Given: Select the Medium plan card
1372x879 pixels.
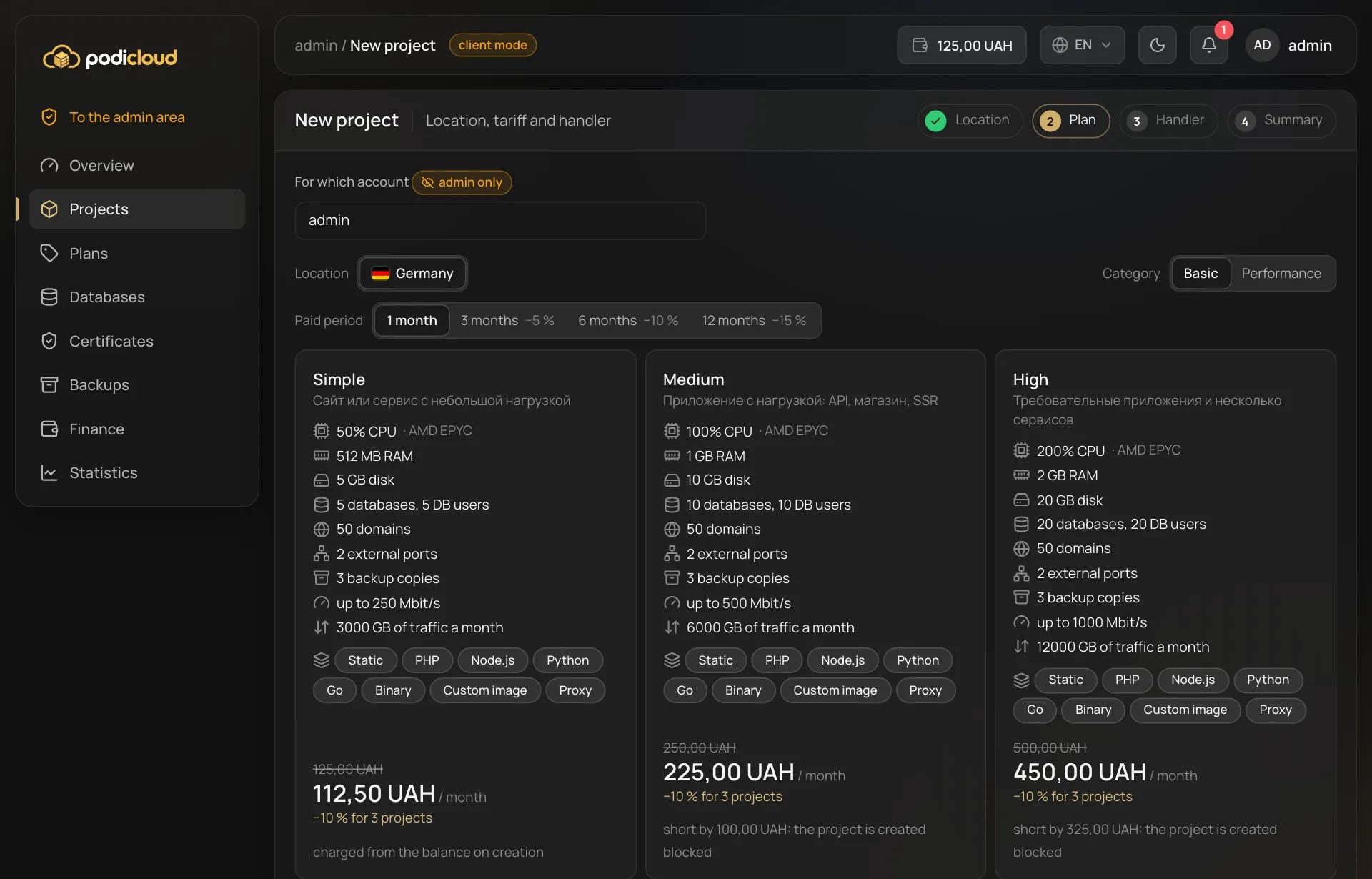Looking at the screenshot, I should [x=815, y=614].
